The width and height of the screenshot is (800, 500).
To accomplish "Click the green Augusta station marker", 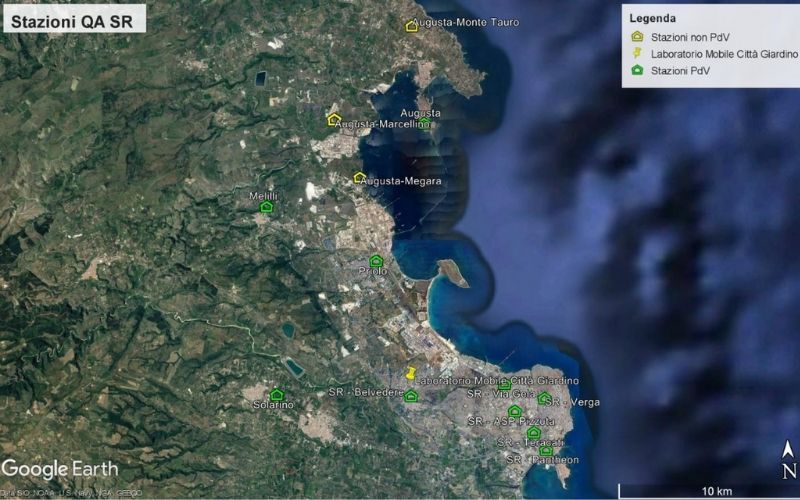I will click(425, 123).
